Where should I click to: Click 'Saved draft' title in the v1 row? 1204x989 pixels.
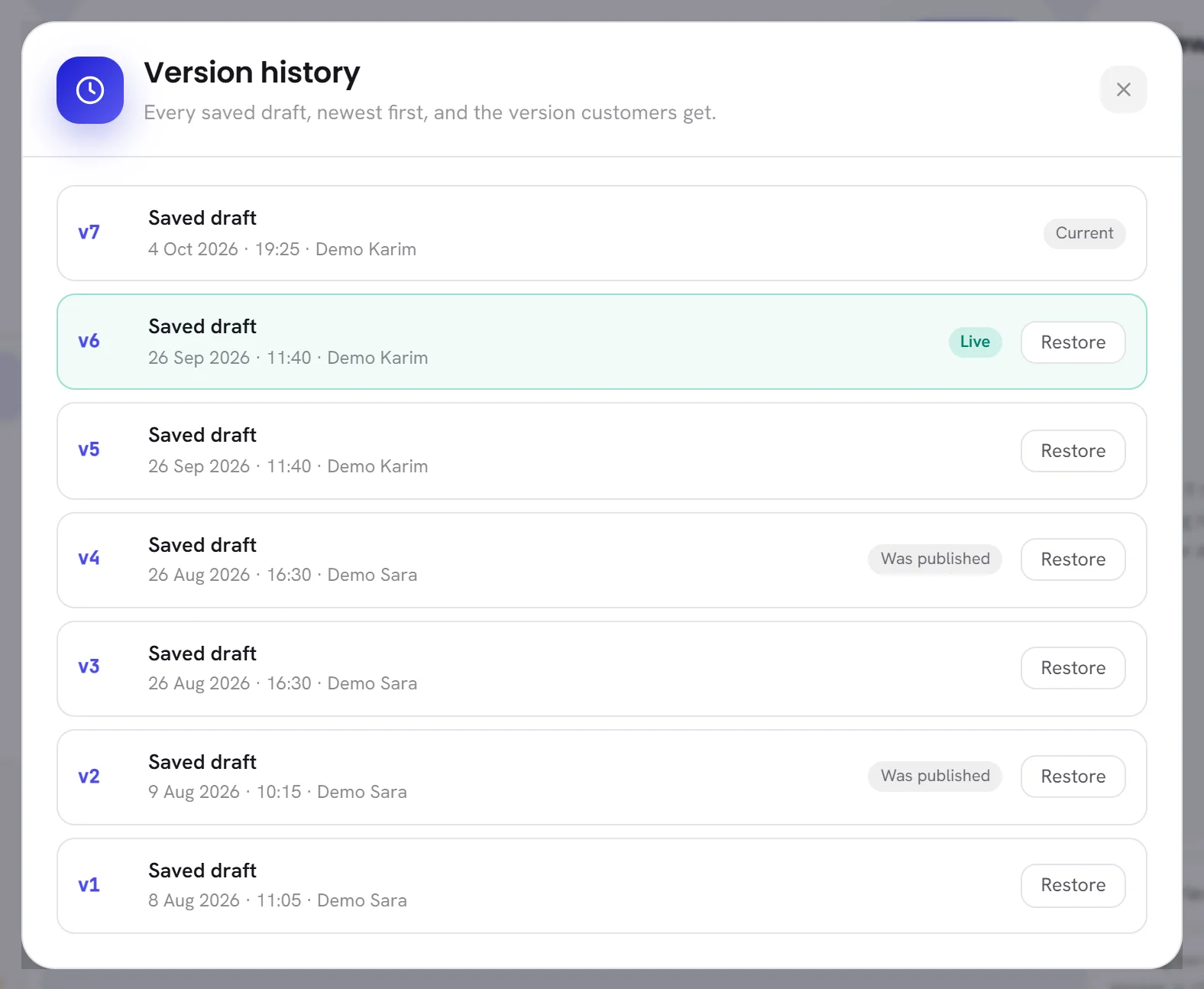tap(202, 871)
